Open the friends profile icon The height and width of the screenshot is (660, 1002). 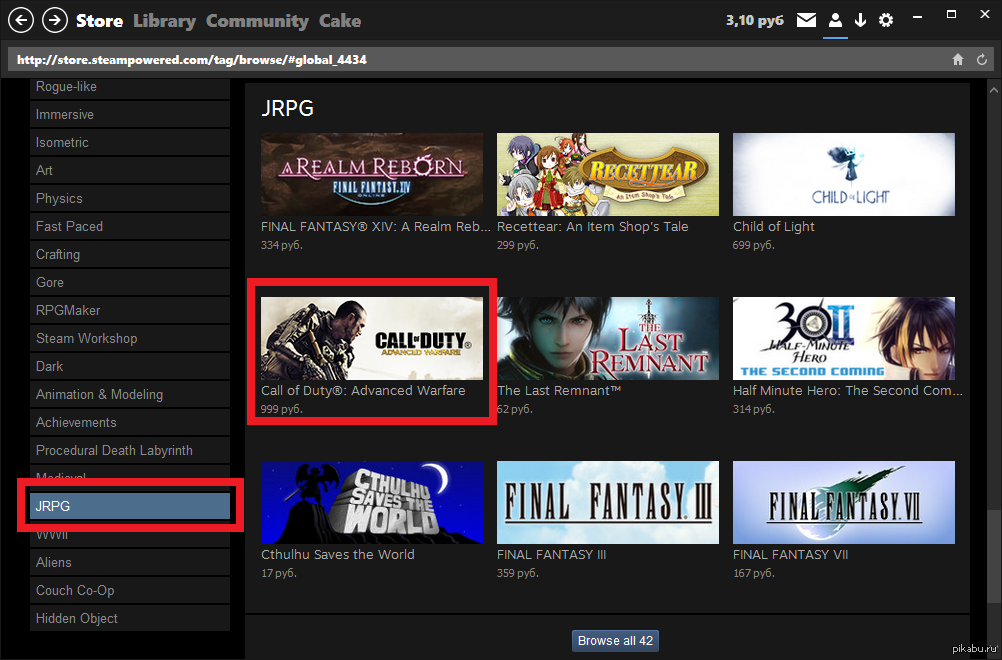coord(834,20)
